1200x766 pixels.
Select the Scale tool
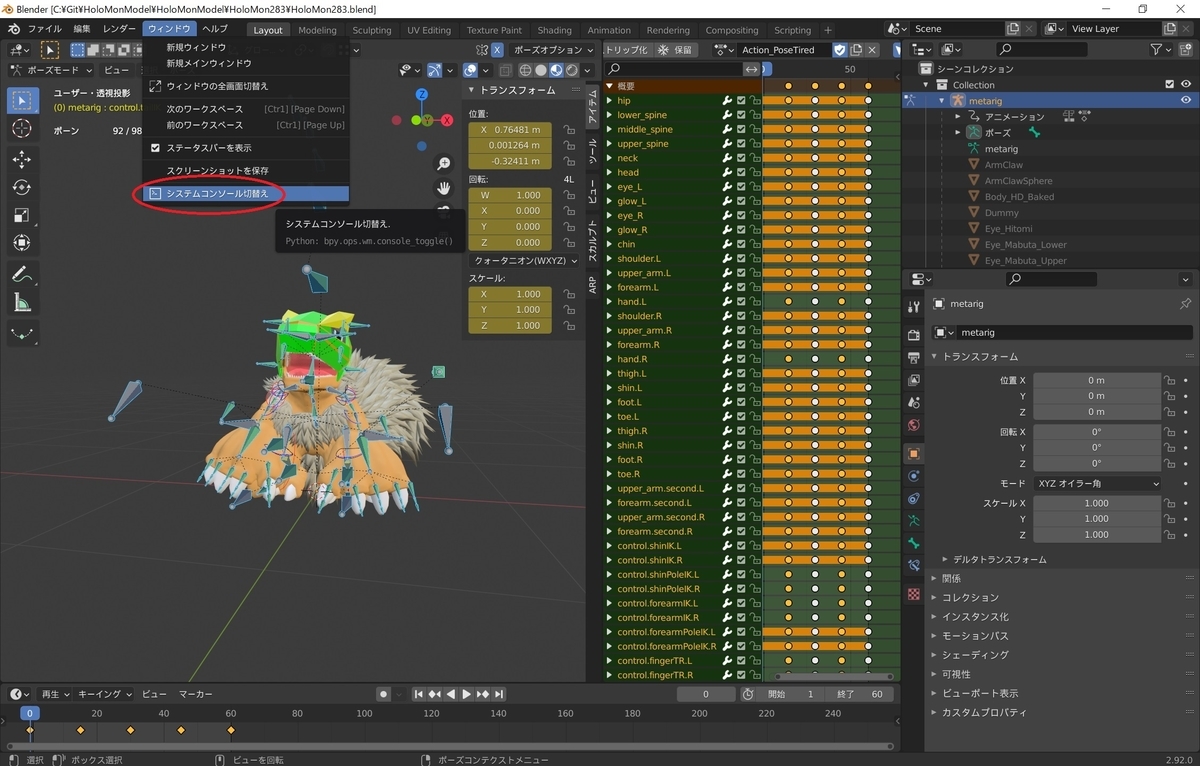[22, 215]
